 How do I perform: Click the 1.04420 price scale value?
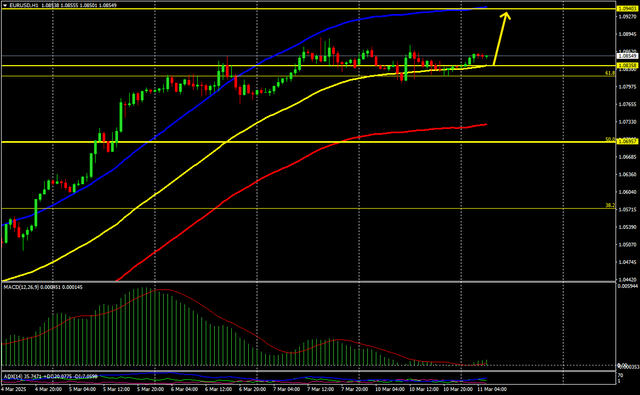(x=627, y=280)
